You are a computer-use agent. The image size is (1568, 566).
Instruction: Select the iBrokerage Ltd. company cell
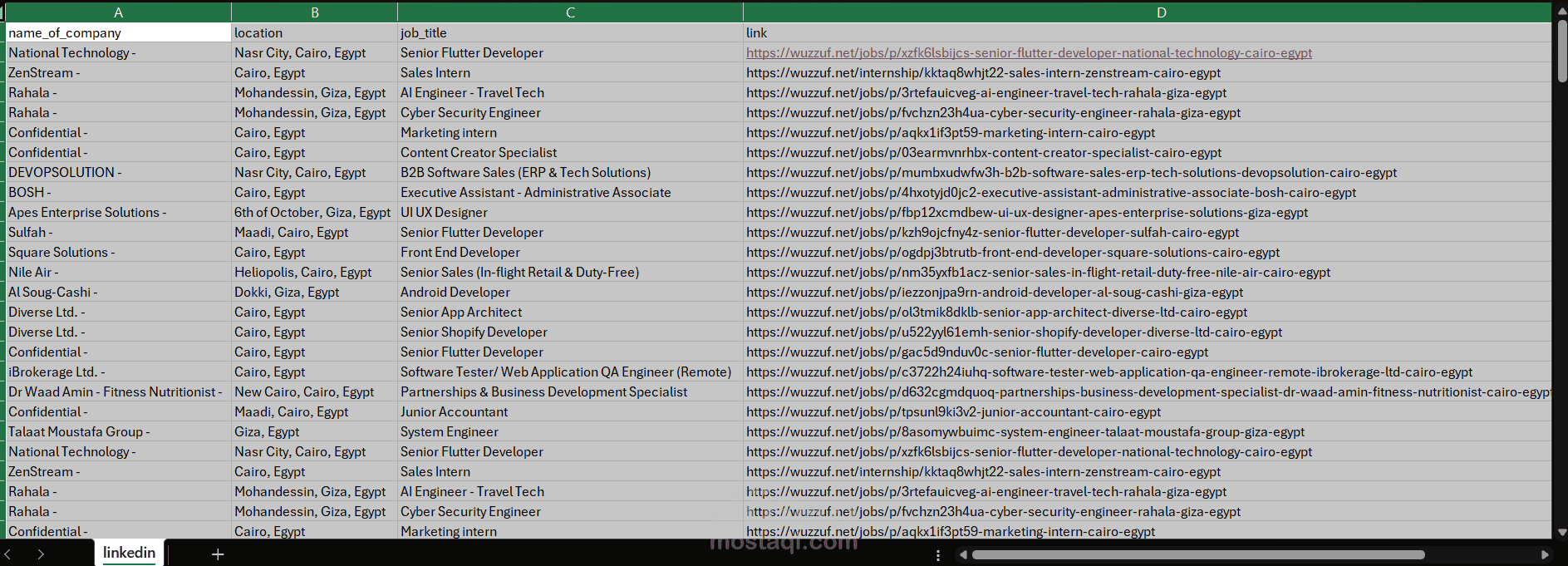click(119, 372)
